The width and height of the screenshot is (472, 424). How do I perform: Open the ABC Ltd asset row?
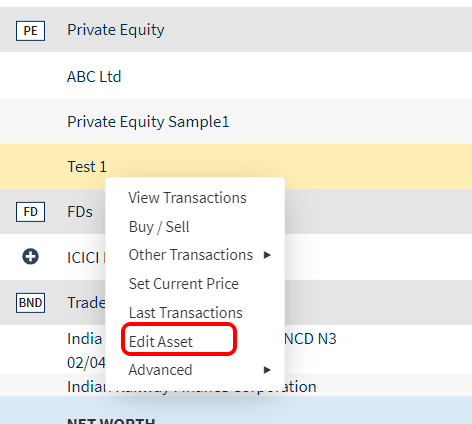coord(236,76)
